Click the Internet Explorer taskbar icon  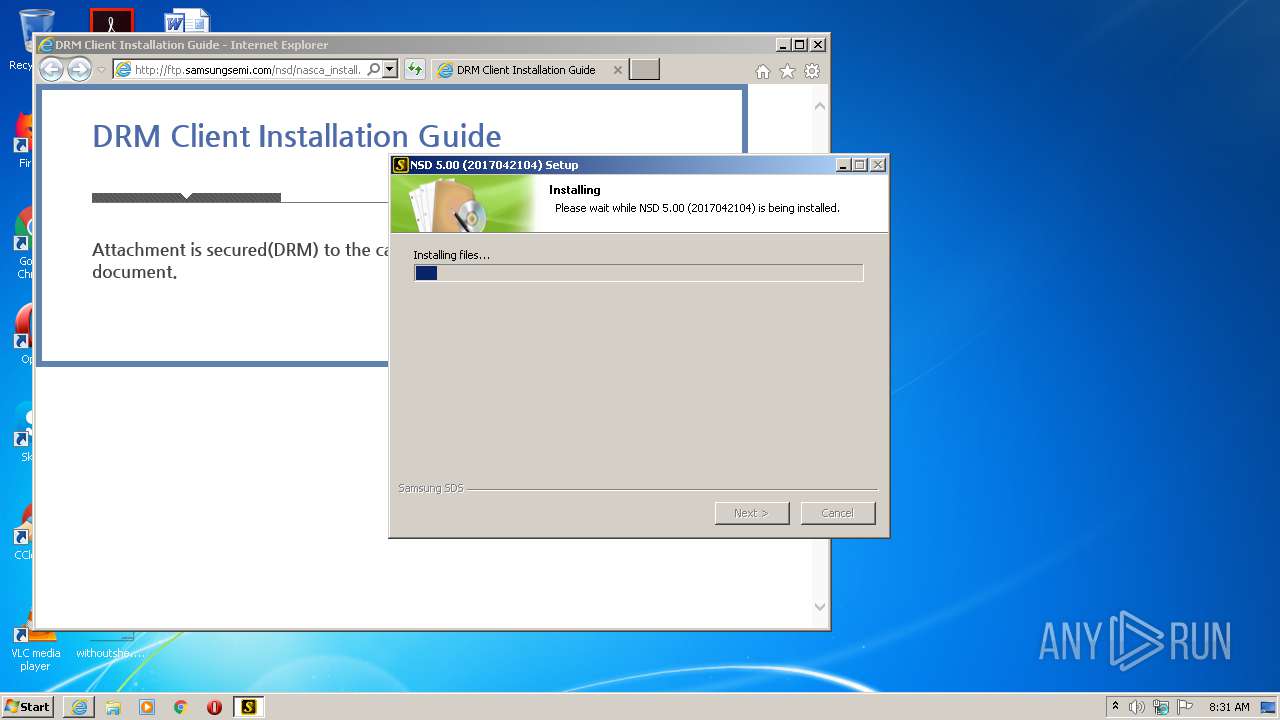[79, 707]
